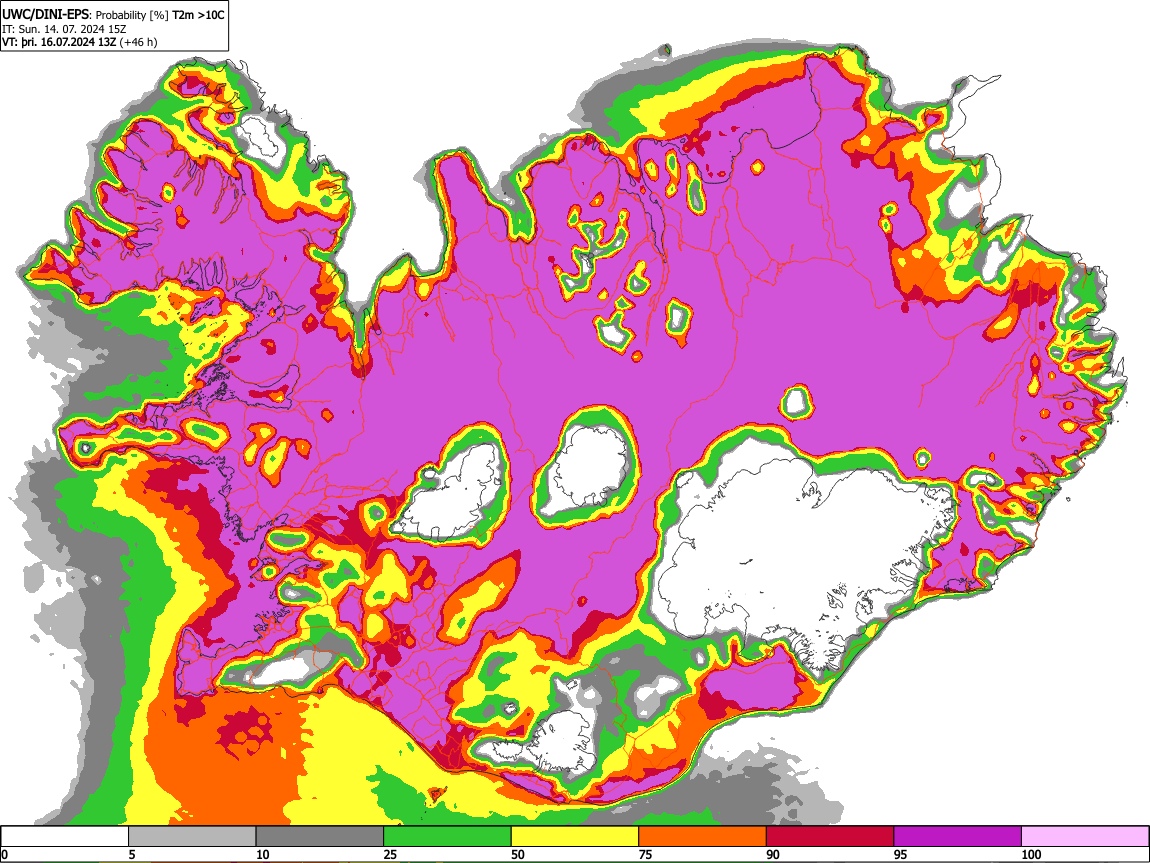Image resolution: width=1150 pixels, height=863 pixels.
Task: Click the legend label '95'
Action: click(x=901, y=855)
